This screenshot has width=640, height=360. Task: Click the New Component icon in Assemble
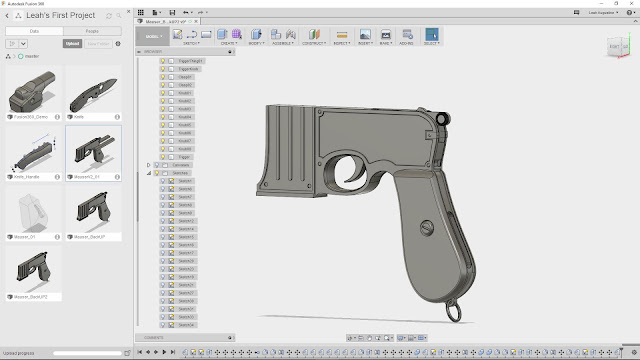click(276, 34)
